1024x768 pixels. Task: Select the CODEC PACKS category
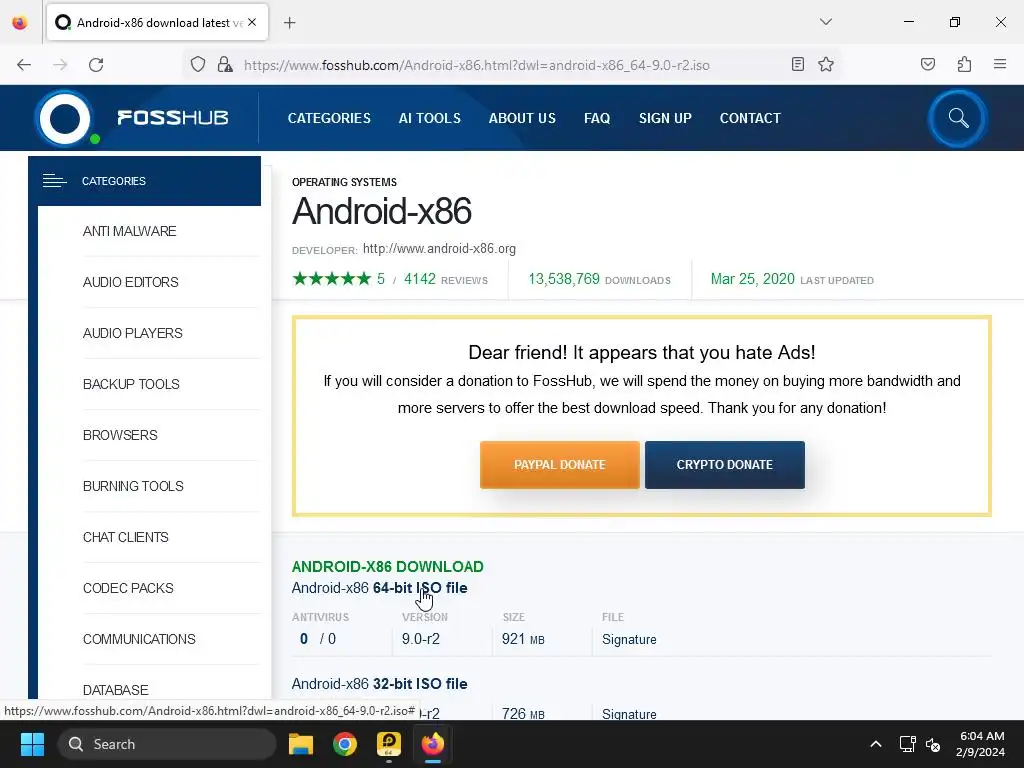(128, 588)
